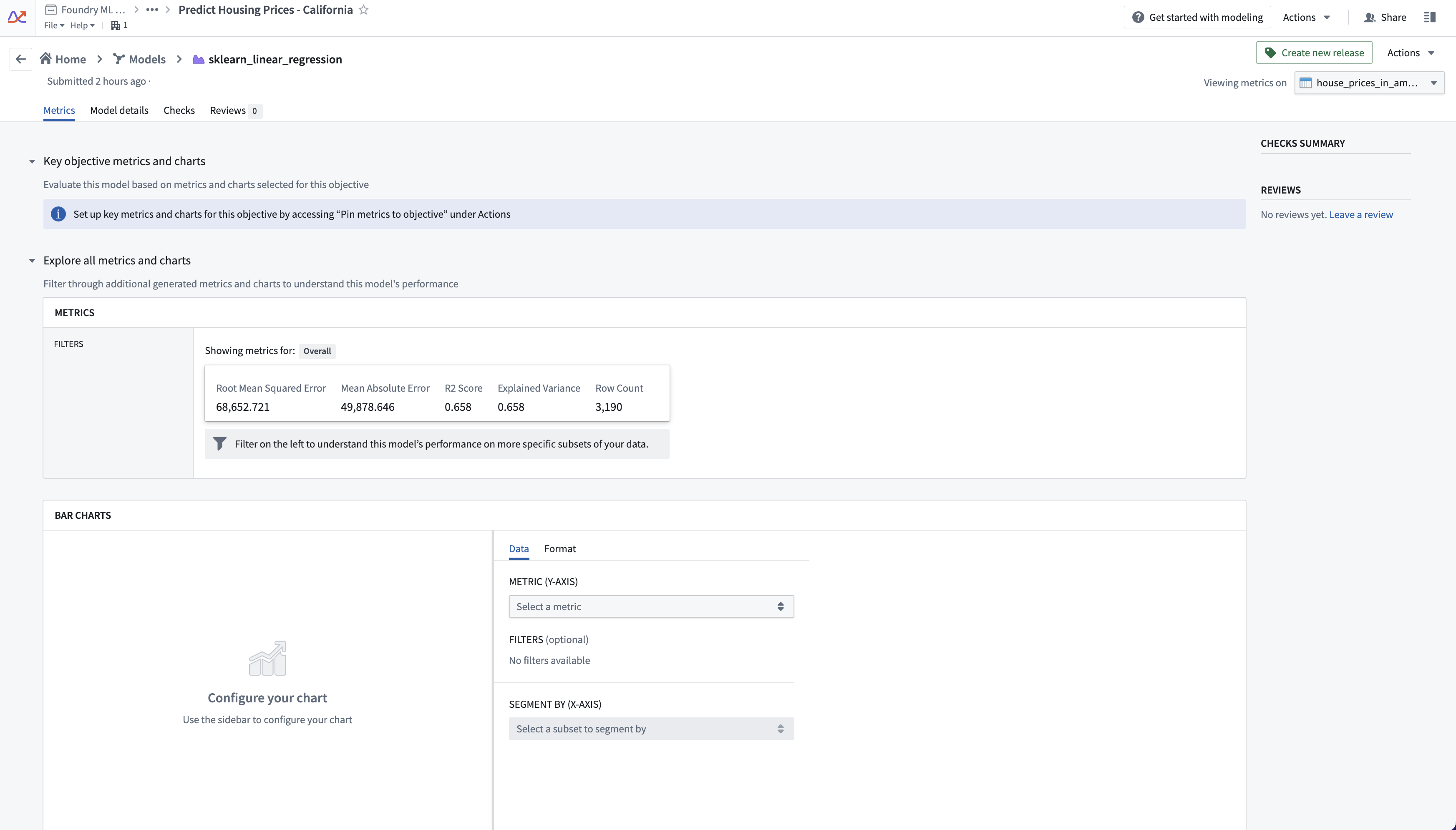
Task: Select the Metrics tab
Action: pyautogui.click(x=59, y=110)
